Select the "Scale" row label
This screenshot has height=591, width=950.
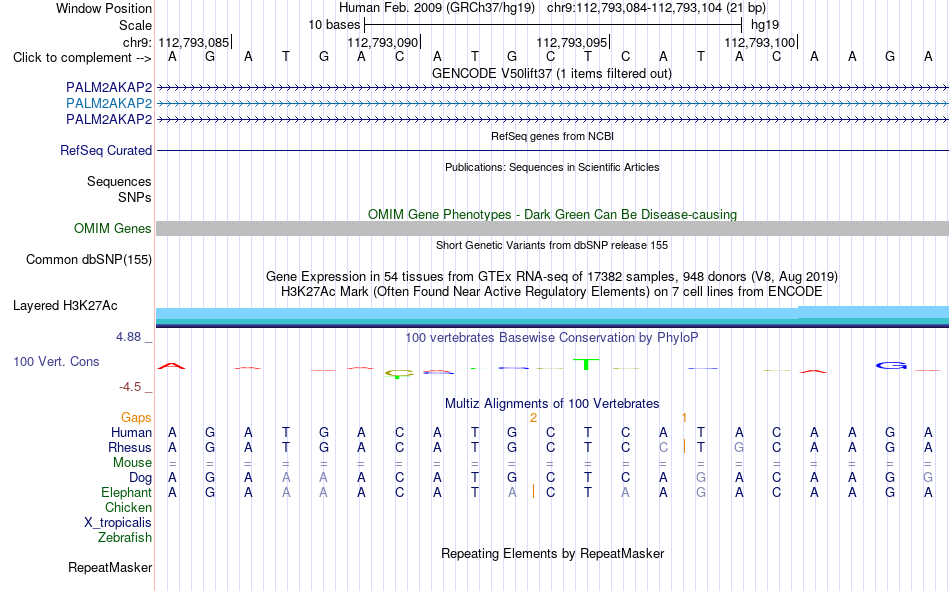135,25
